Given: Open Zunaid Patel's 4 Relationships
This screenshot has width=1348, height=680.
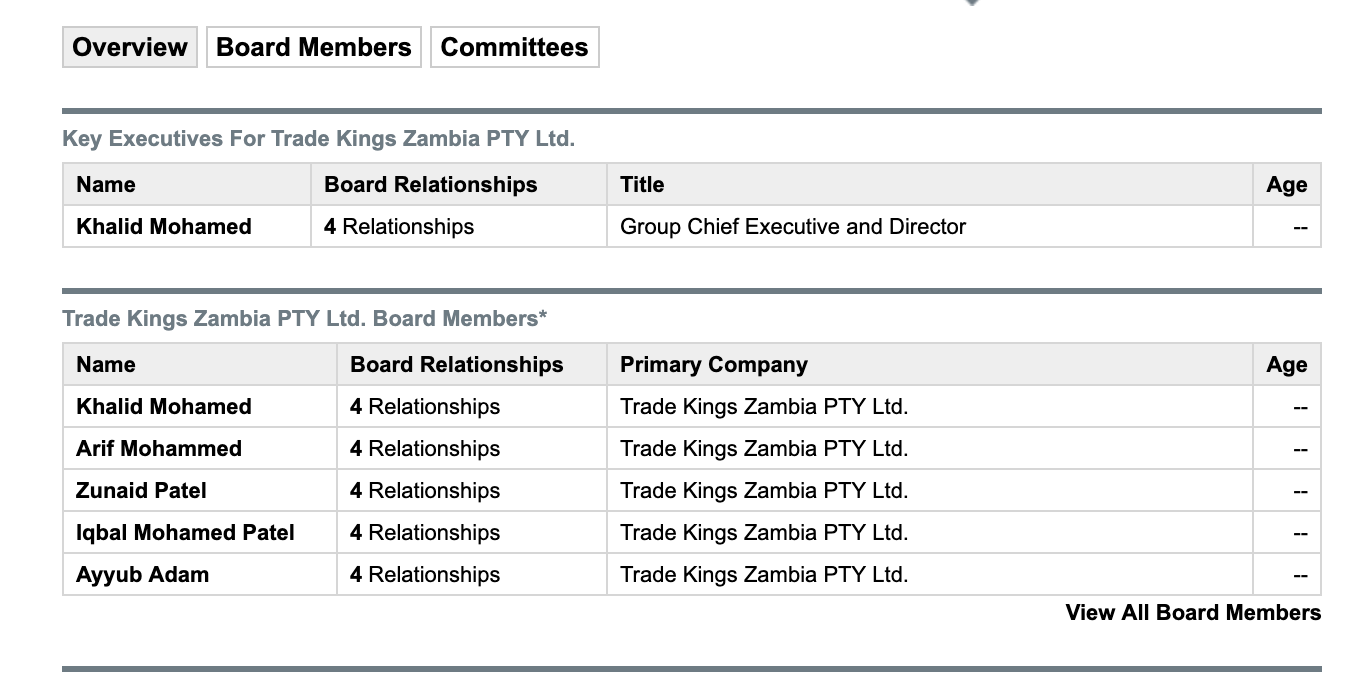Looking at the screenshot, I should pyautogui.click(x=425, y=491).
